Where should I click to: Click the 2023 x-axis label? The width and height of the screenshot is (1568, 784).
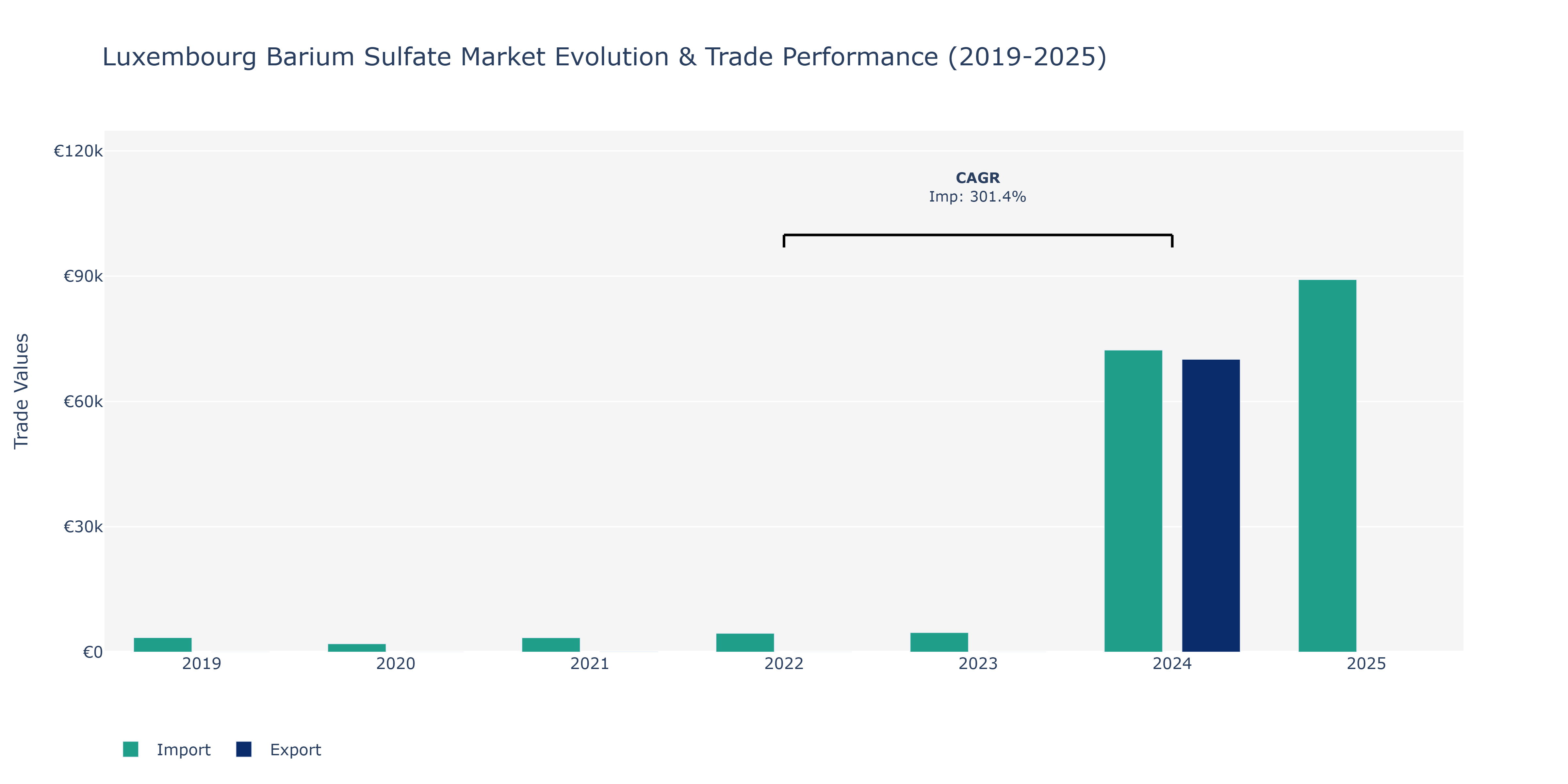point(978,663)
